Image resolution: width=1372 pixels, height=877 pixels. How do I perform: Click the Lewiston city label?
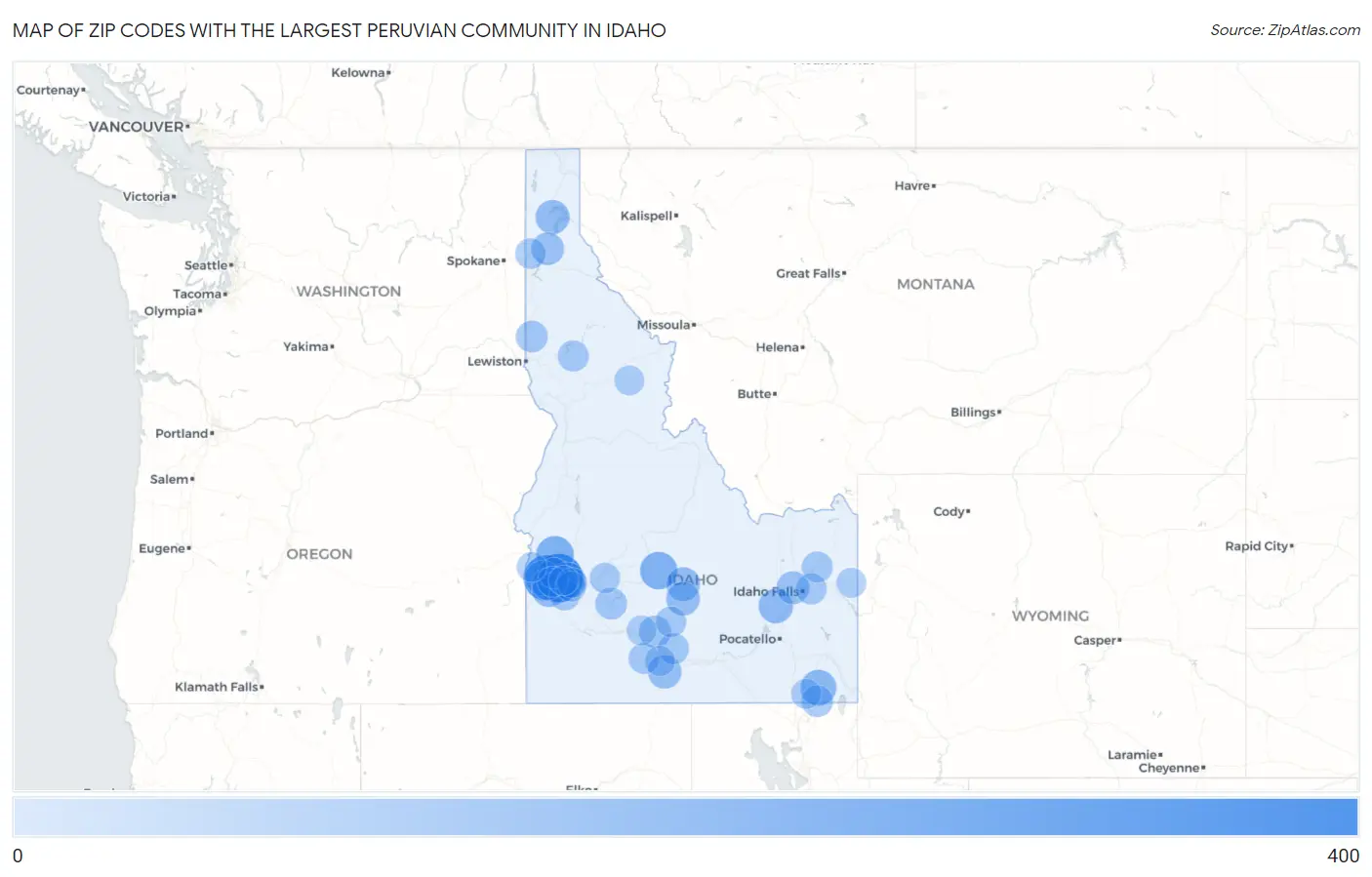click(x=495, y=361)
